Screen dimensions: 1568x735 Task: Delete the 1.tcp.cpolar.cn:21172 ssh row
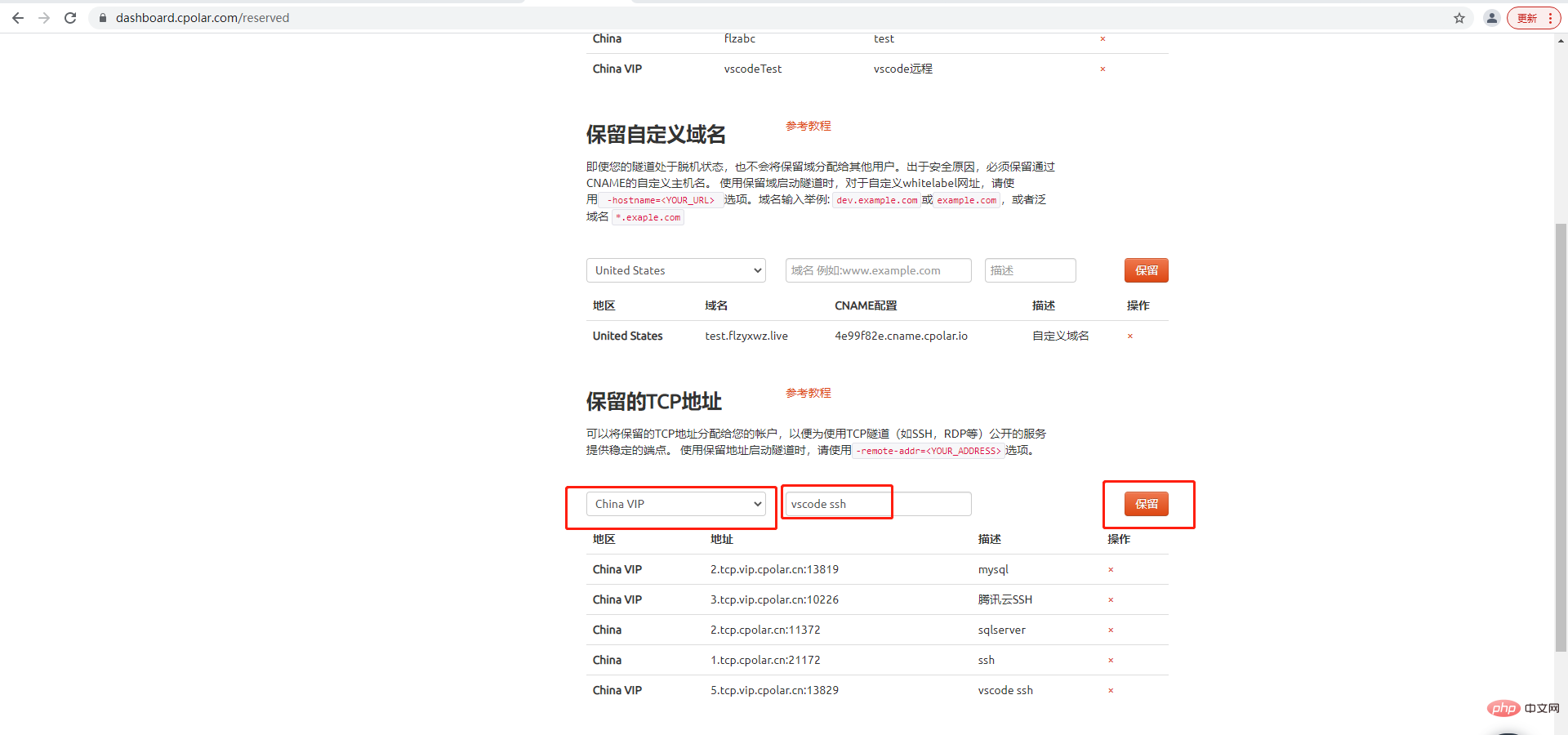tap(1111, 661)
